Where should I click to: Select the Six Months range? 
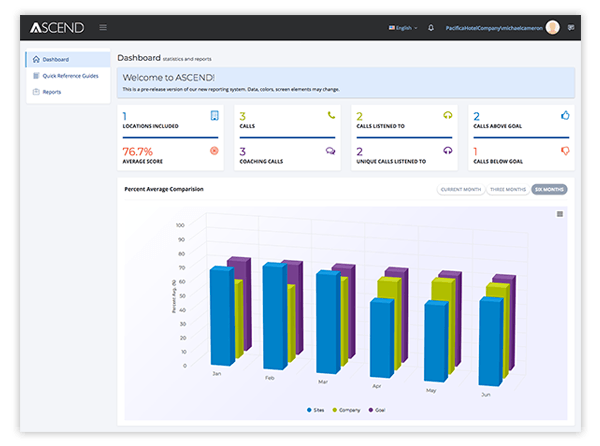pyautogui.click(x=549, y=189)
